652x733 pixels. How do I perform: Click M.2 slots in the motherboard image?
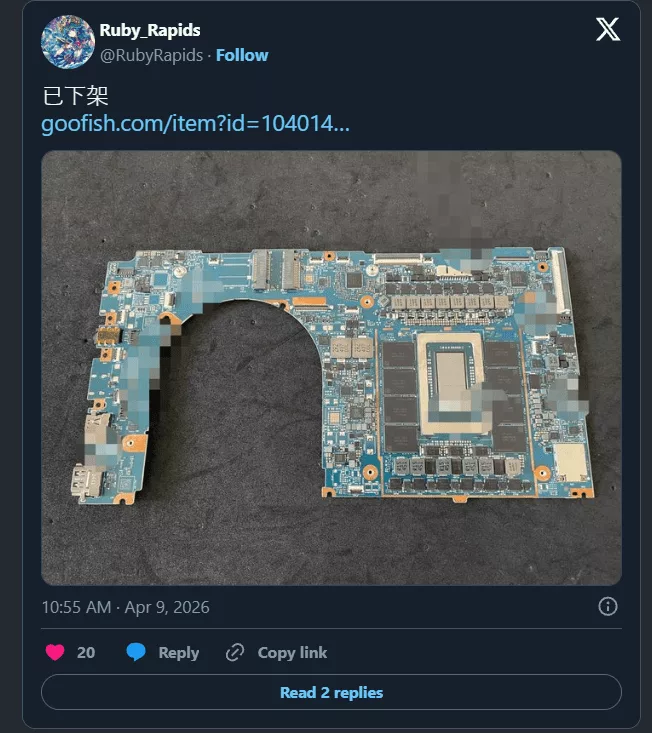pos(276,269)
